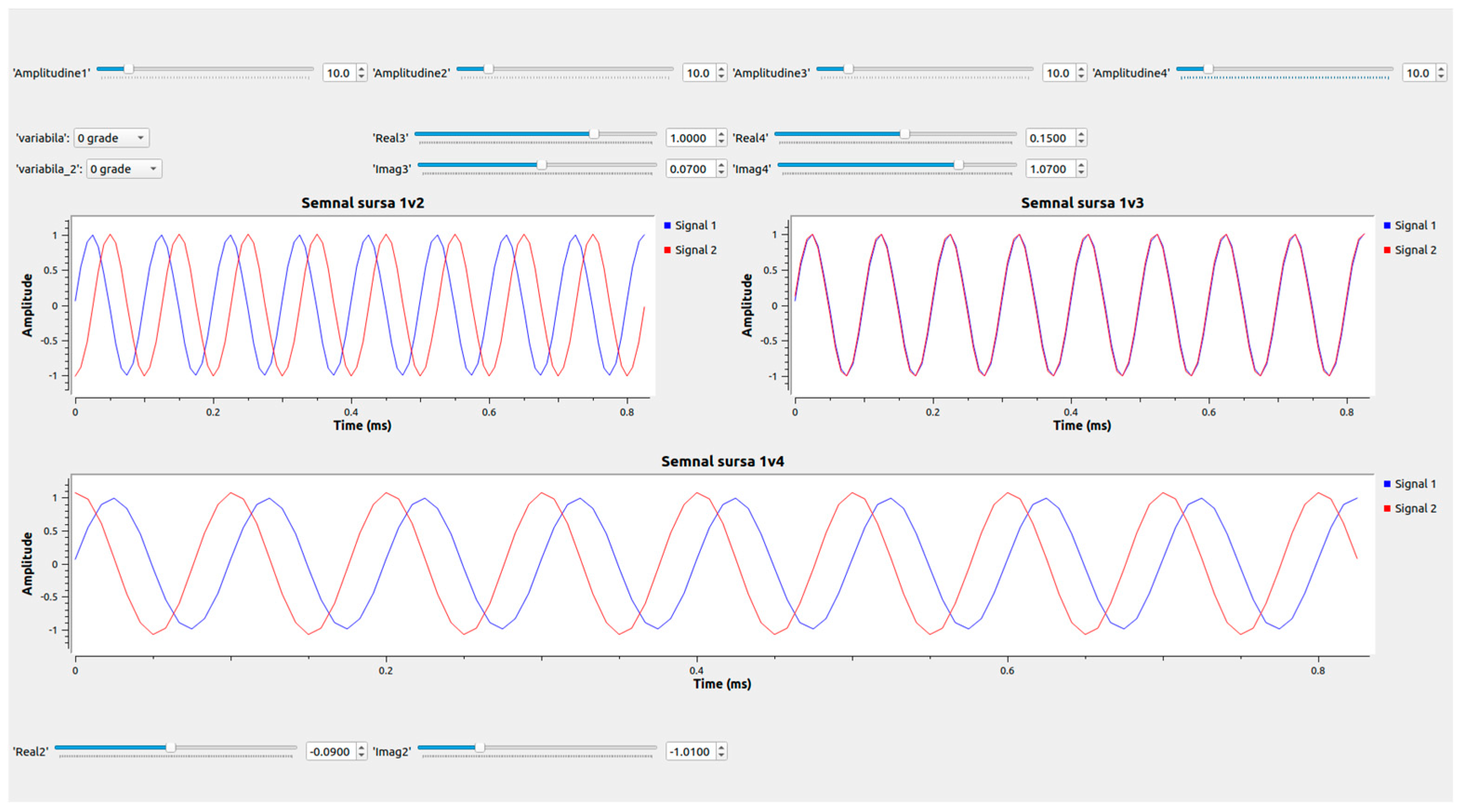Click the Imag4 slider handle
The image size is (1463, 812).
point(959,164)
